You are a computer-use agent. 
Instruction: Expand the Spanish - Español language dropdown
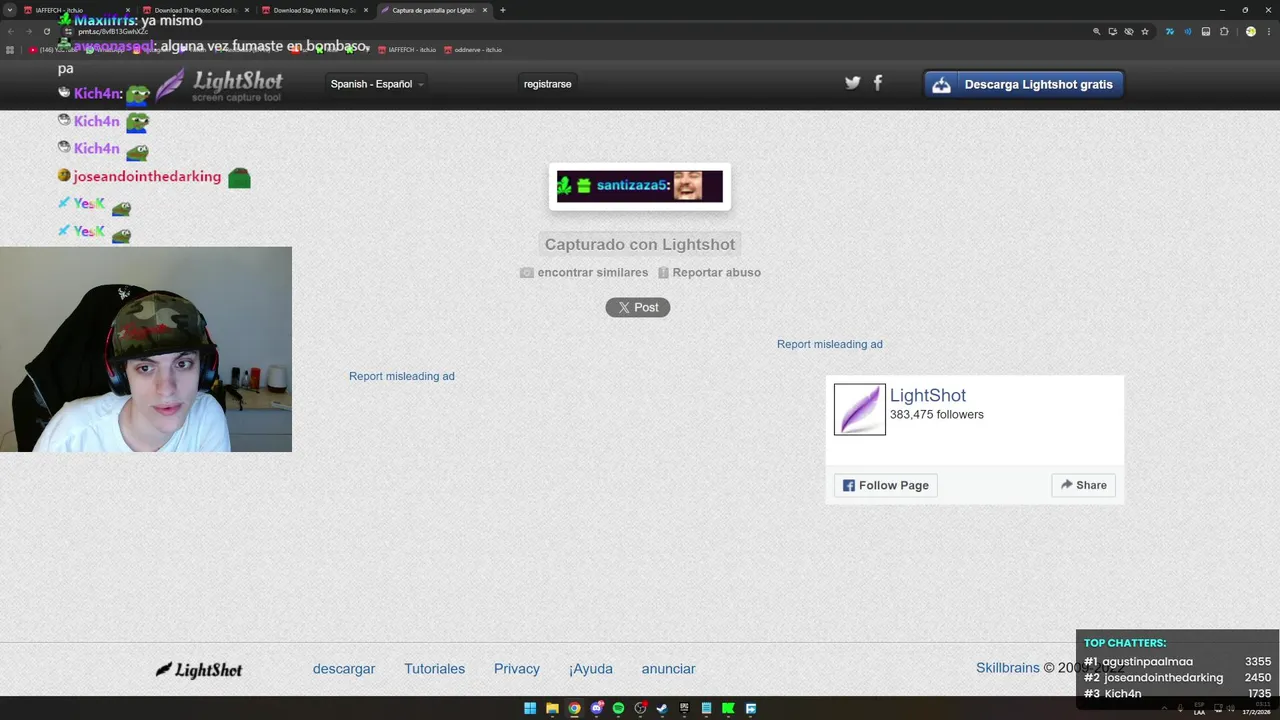(377, 84)
